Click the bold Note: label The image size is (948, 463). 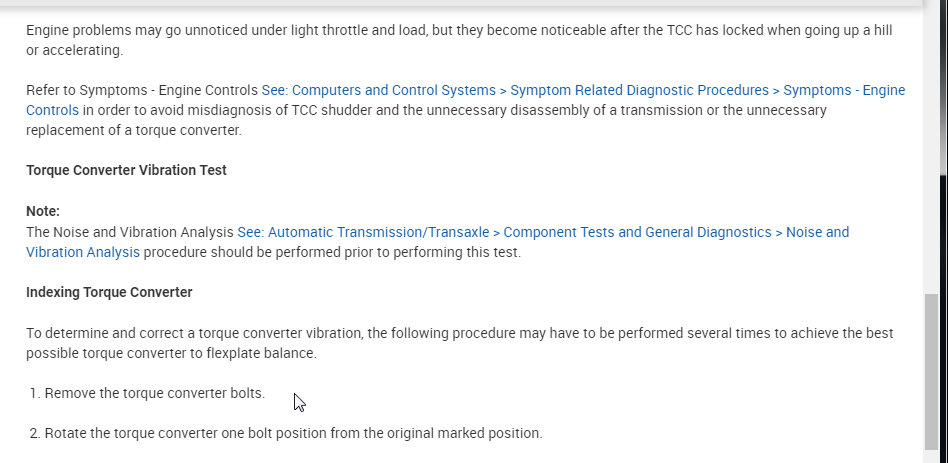pyautogui.click(x=43, y=211)
